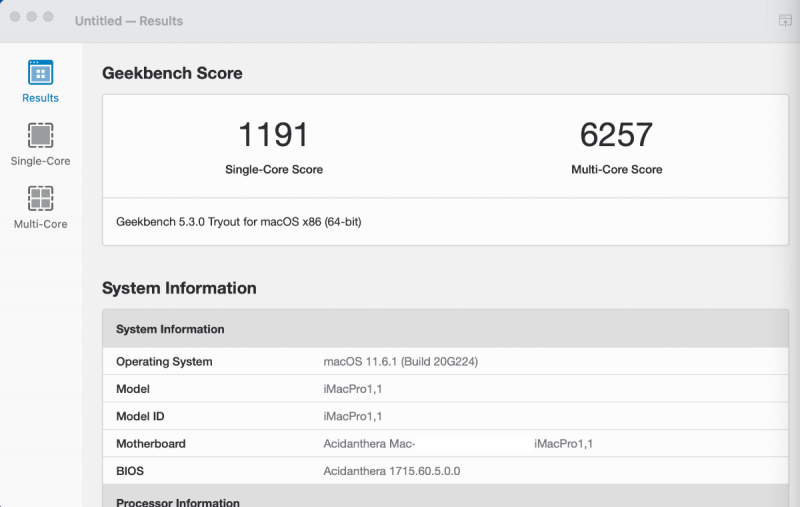The width and height of the screenshot is (800, 507).
Task: Click the zoom window button
Action: click(x=49, y=18)
